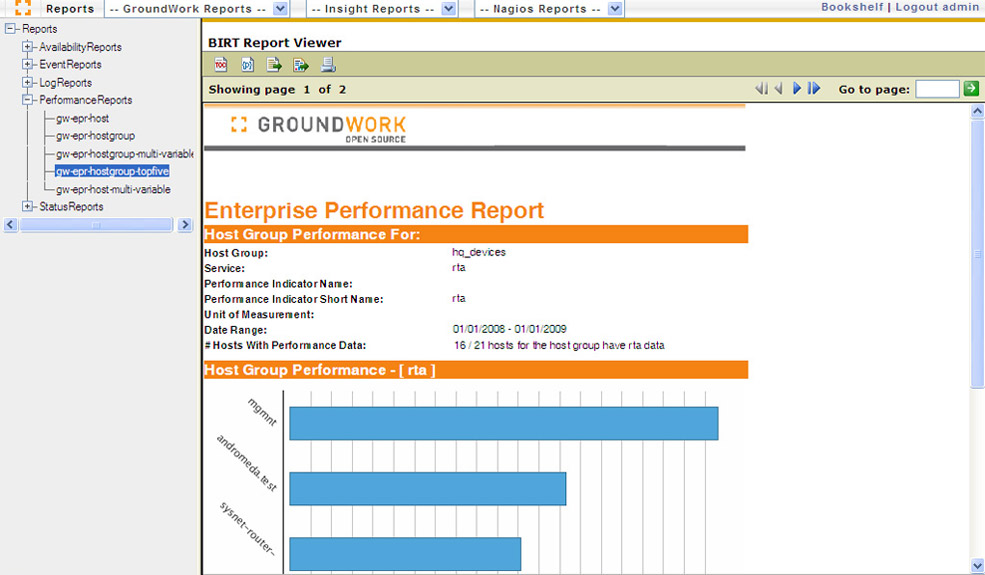
Task: Click AvailabilityReports label in tree
Action: point(80,47)
